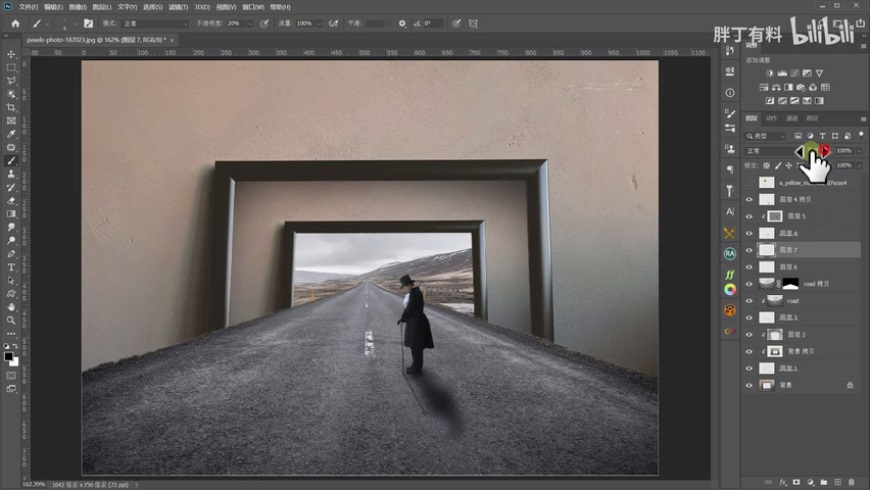This screenshot has height=490, width=870.
Task: Click the foreground color swatch
Action: tap(9, 354)
